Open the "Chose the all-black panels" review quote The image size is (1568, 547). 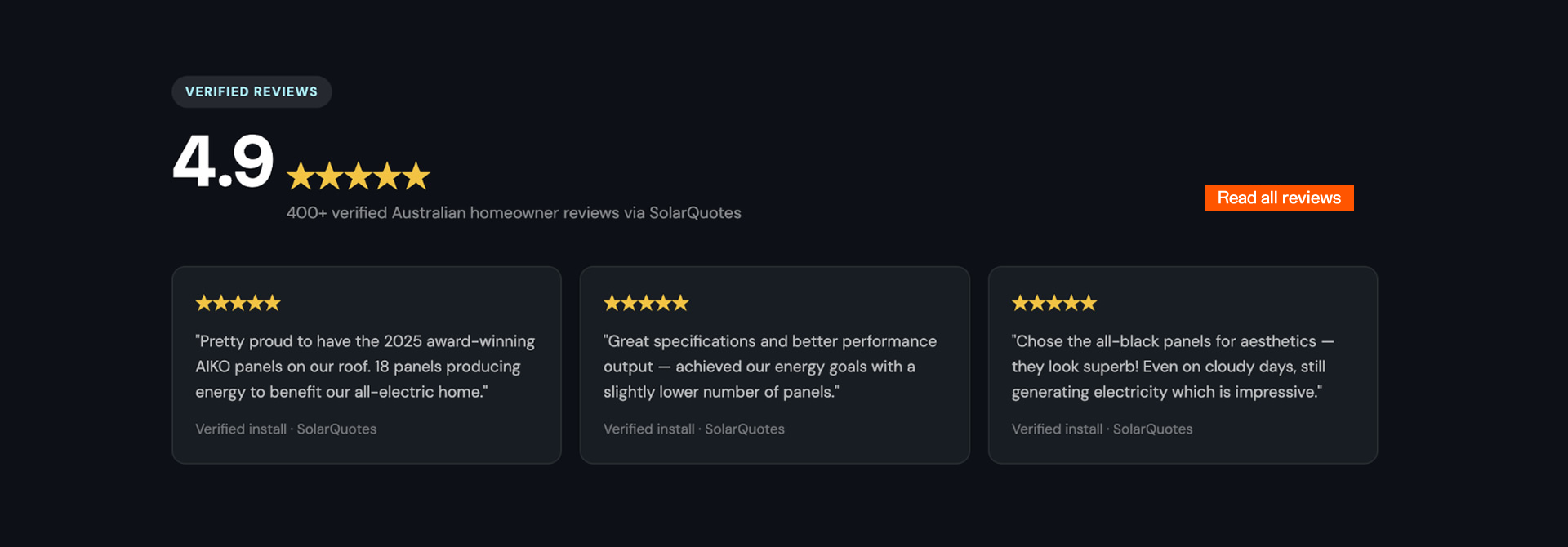1172,367
